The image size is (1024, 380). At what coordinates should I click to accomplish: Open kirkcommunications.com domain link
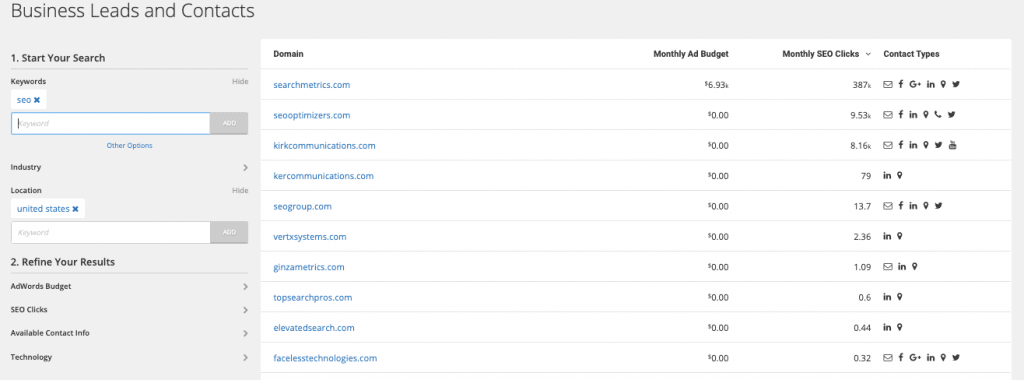(324, 146)
